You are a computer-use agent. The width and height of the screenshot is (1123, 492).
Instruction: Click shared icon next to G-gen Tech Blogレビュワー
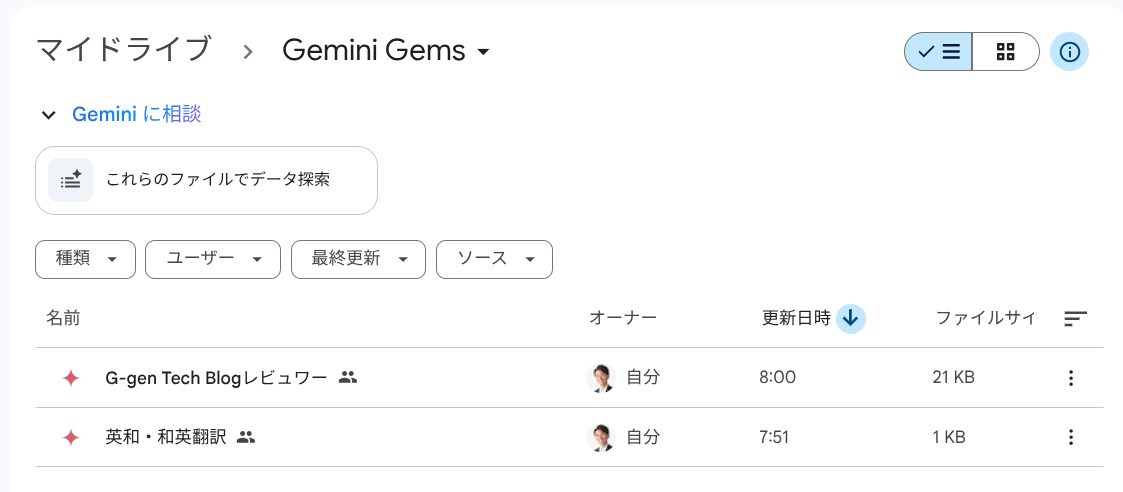tap(348, 378)
